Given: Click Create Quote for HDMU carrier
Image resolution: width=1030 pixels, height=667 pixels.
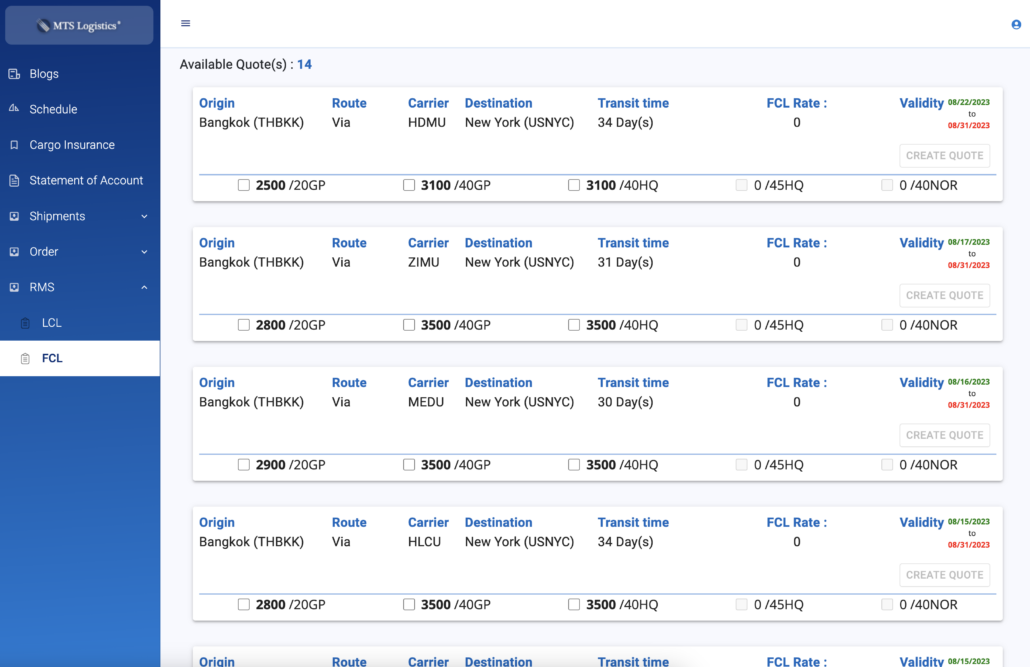Looking at the screenshot, I should click(x=944, y=155).
